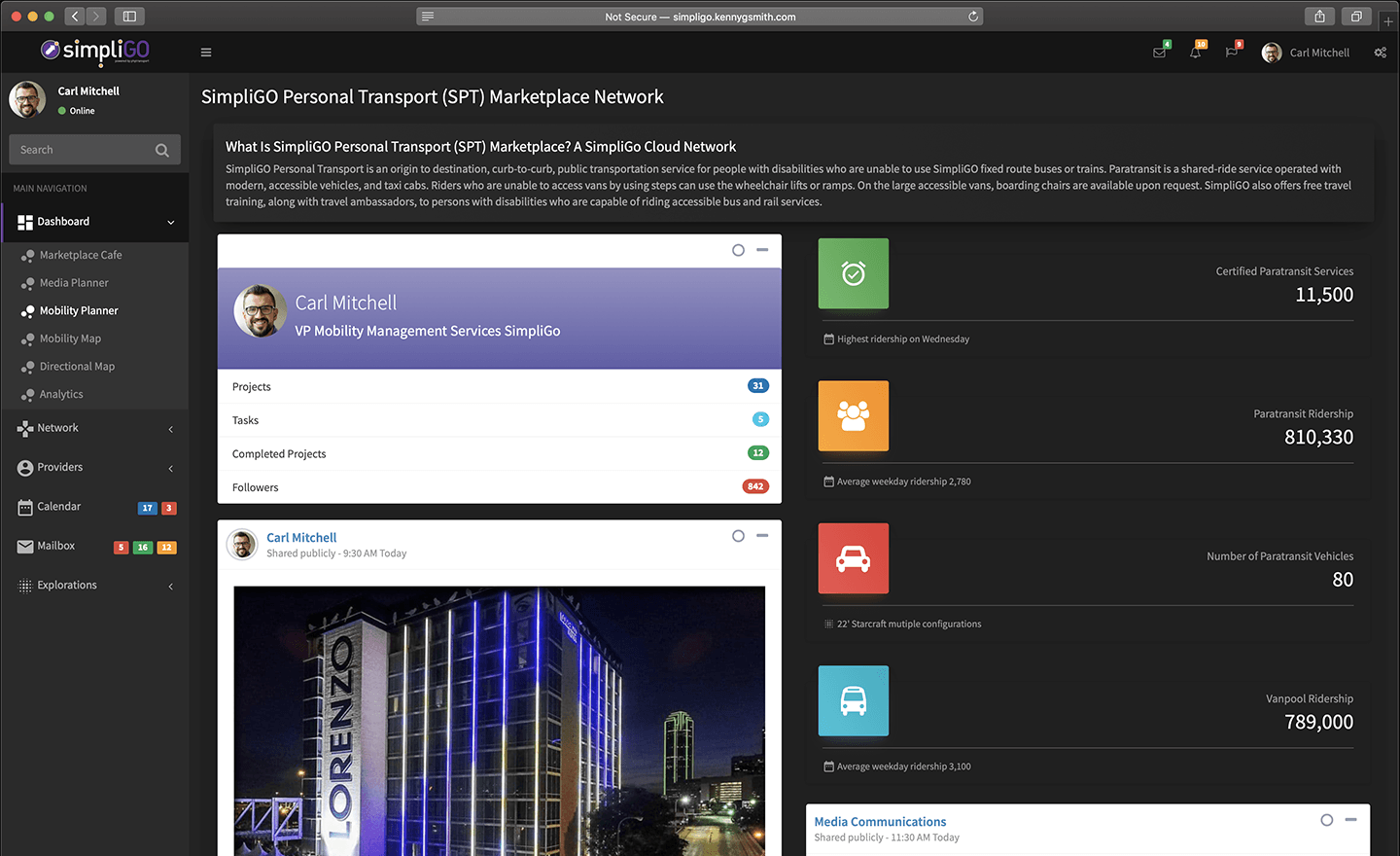Open the bell alerts icon
The image size is (1400, 856).
click(1195, 53)
